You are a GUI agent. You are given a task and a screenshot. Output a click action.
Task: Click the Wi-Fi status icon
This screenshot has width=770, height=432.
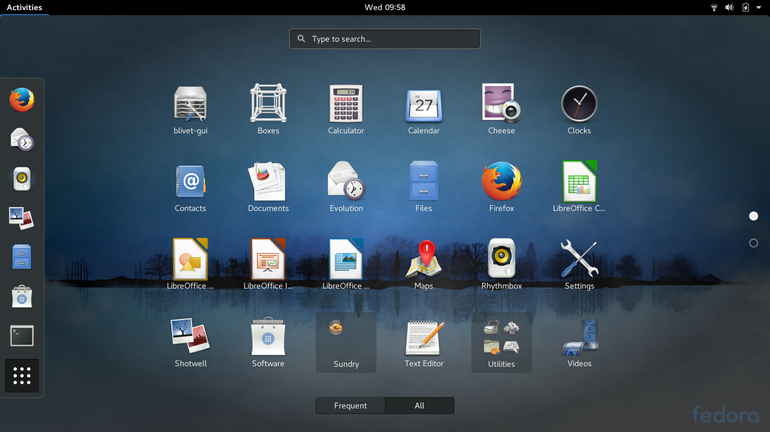coord(714,7)
